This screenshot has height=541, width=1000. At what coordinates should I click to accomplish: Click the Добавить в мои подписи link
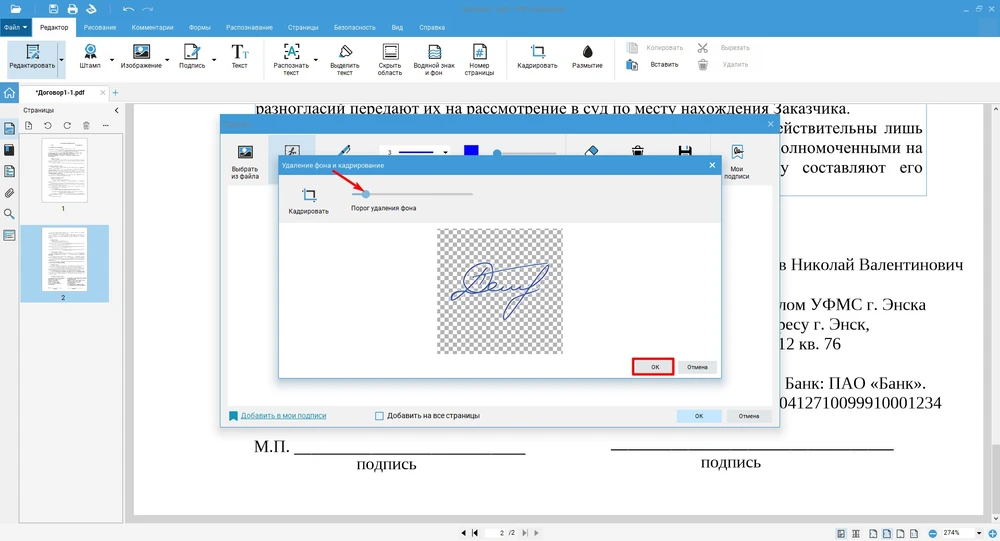283,416
